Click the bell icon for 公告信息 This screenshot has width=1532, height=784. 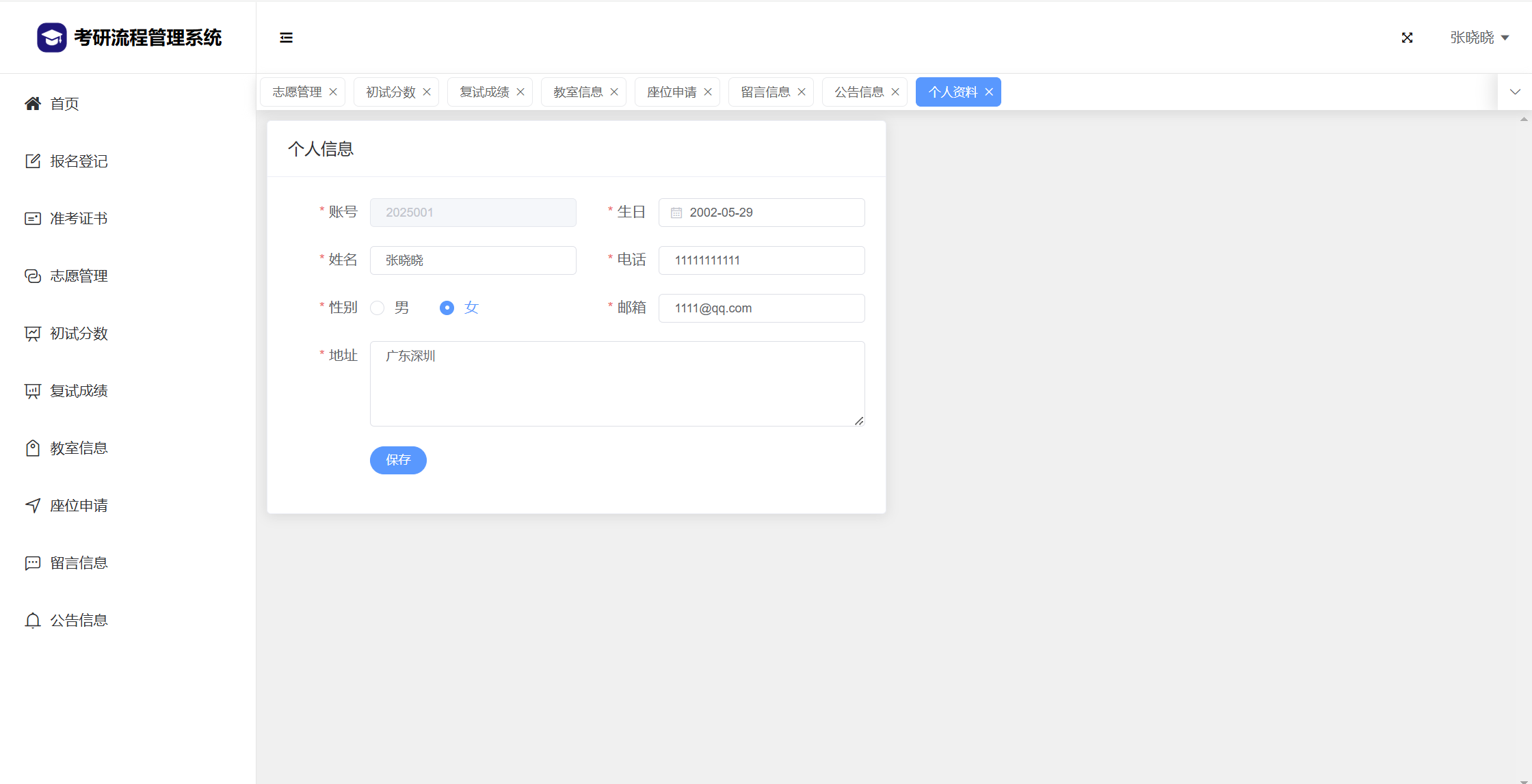coord(32,620)
